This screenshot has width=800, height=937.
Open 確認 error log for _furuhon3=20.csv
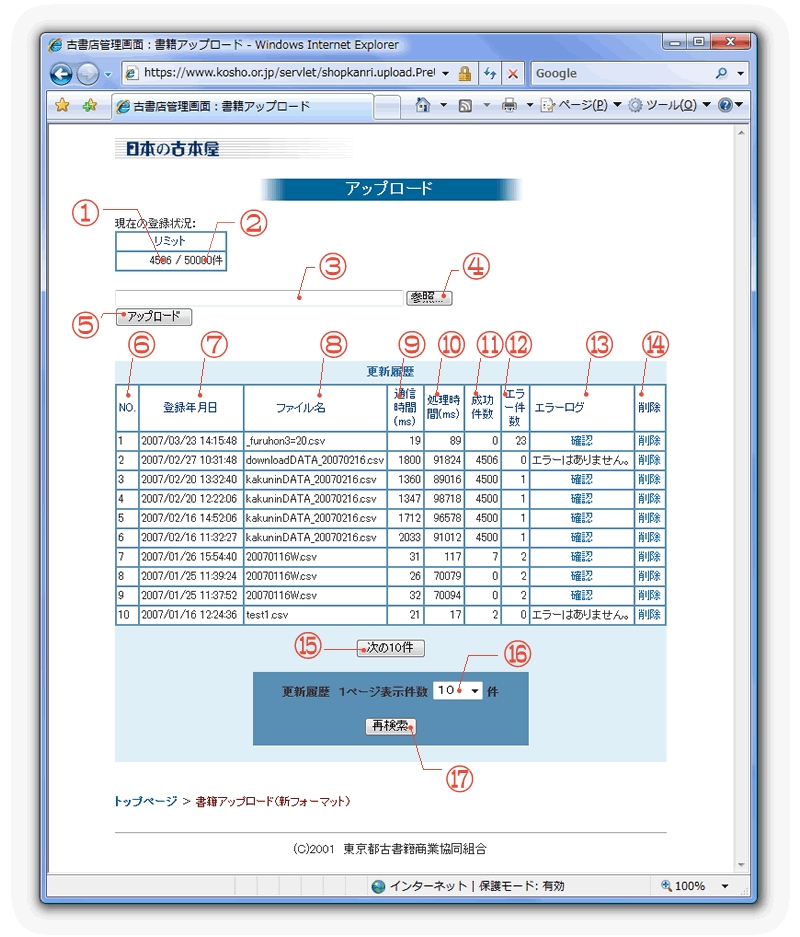click(581, 441)
